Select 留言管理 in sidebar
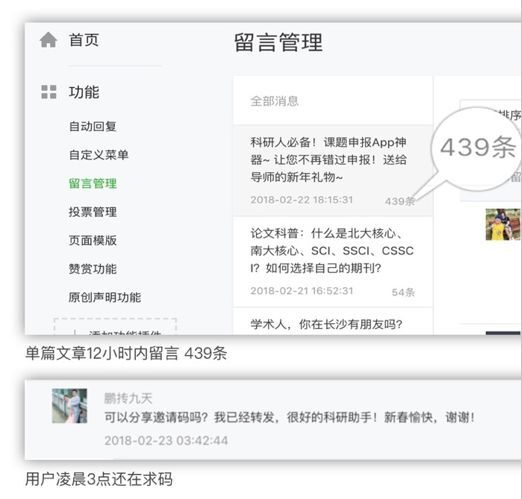The width and height of the screenshot is (522, 499). (93, 183)
